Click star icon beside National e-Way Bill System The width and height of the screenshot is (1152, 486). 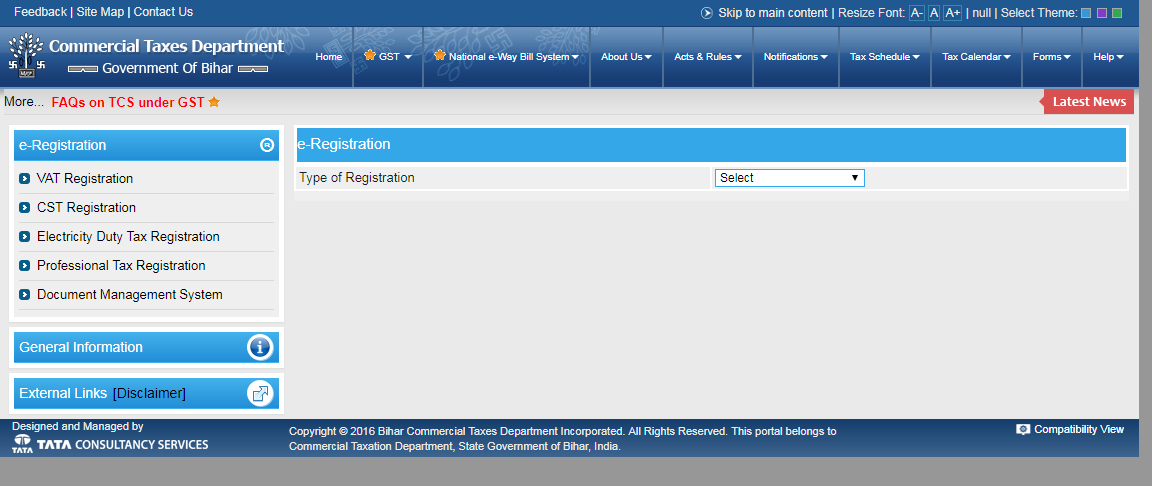click(439, 55)
